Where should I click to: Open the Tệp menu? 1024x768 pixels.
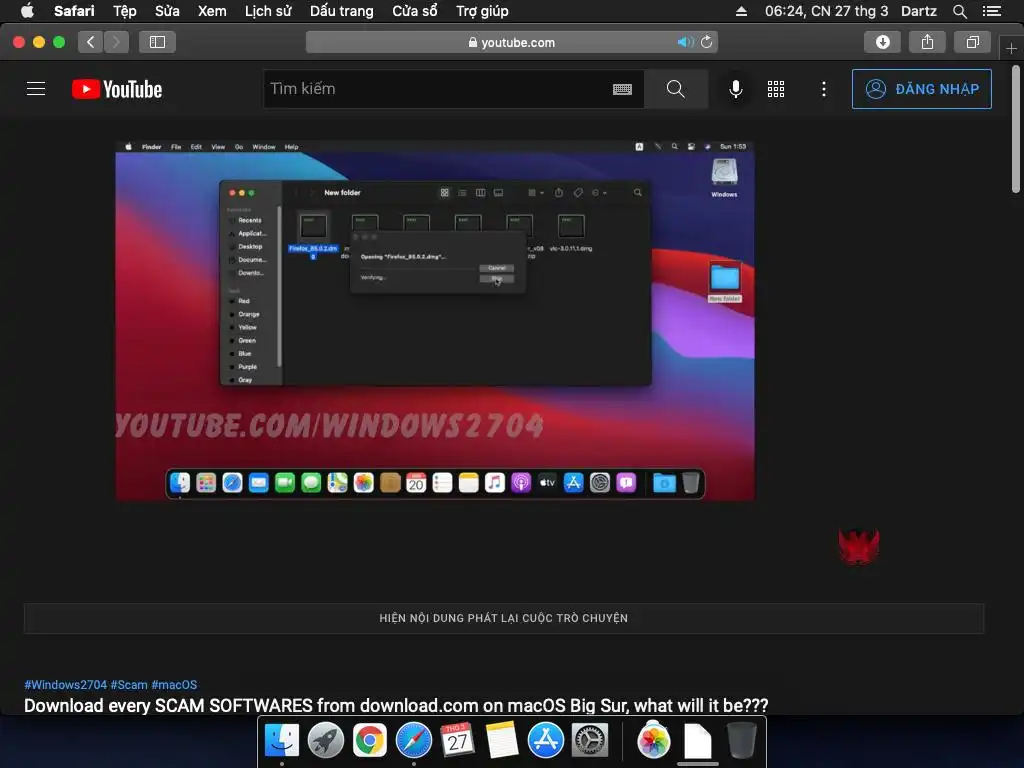pyautogui.click(x=125, y=11)
